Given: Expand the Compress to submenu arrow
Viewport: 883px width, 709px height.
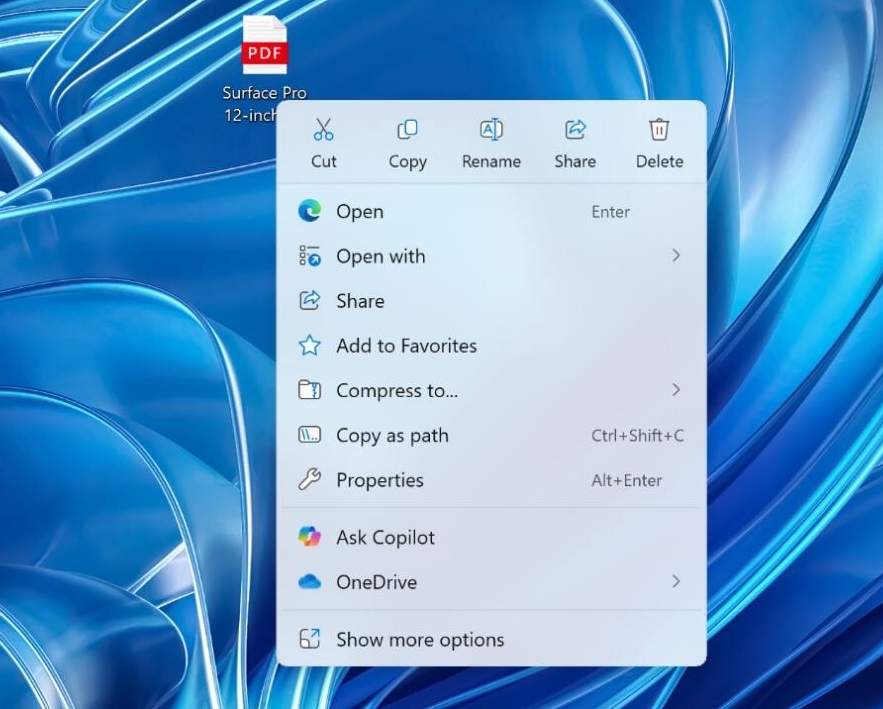Looking at the screenshot, I should click(x=676, y=390).
